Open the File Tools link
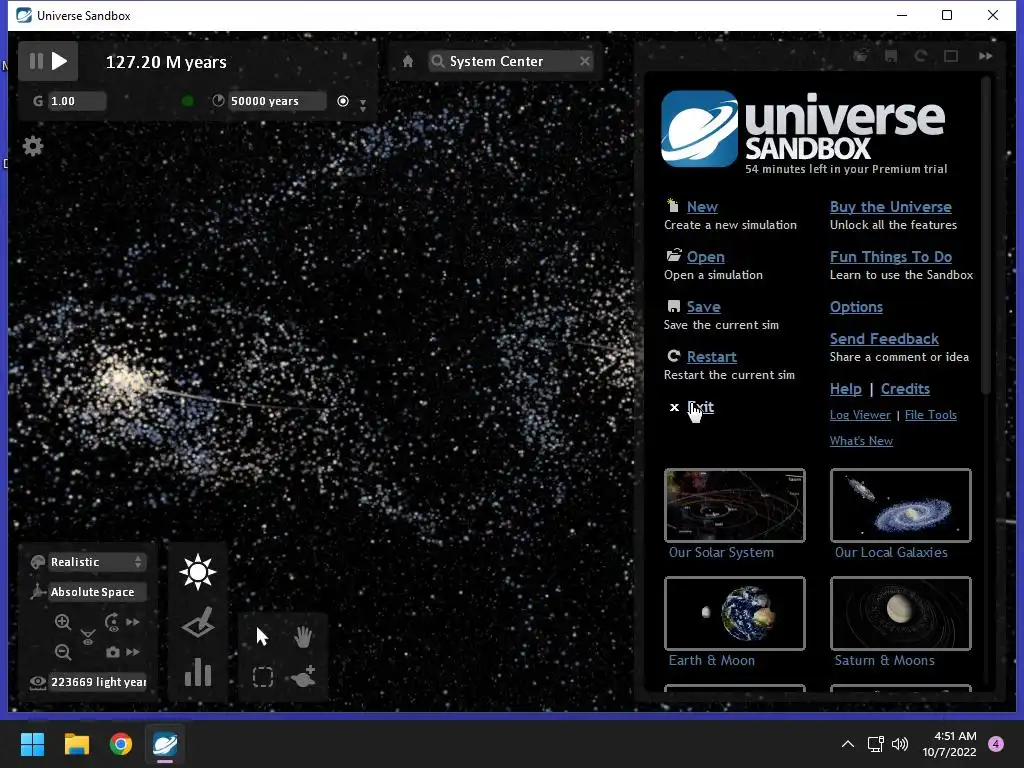The width and height of the screenshot is (1024, 768). pos(930,415)
